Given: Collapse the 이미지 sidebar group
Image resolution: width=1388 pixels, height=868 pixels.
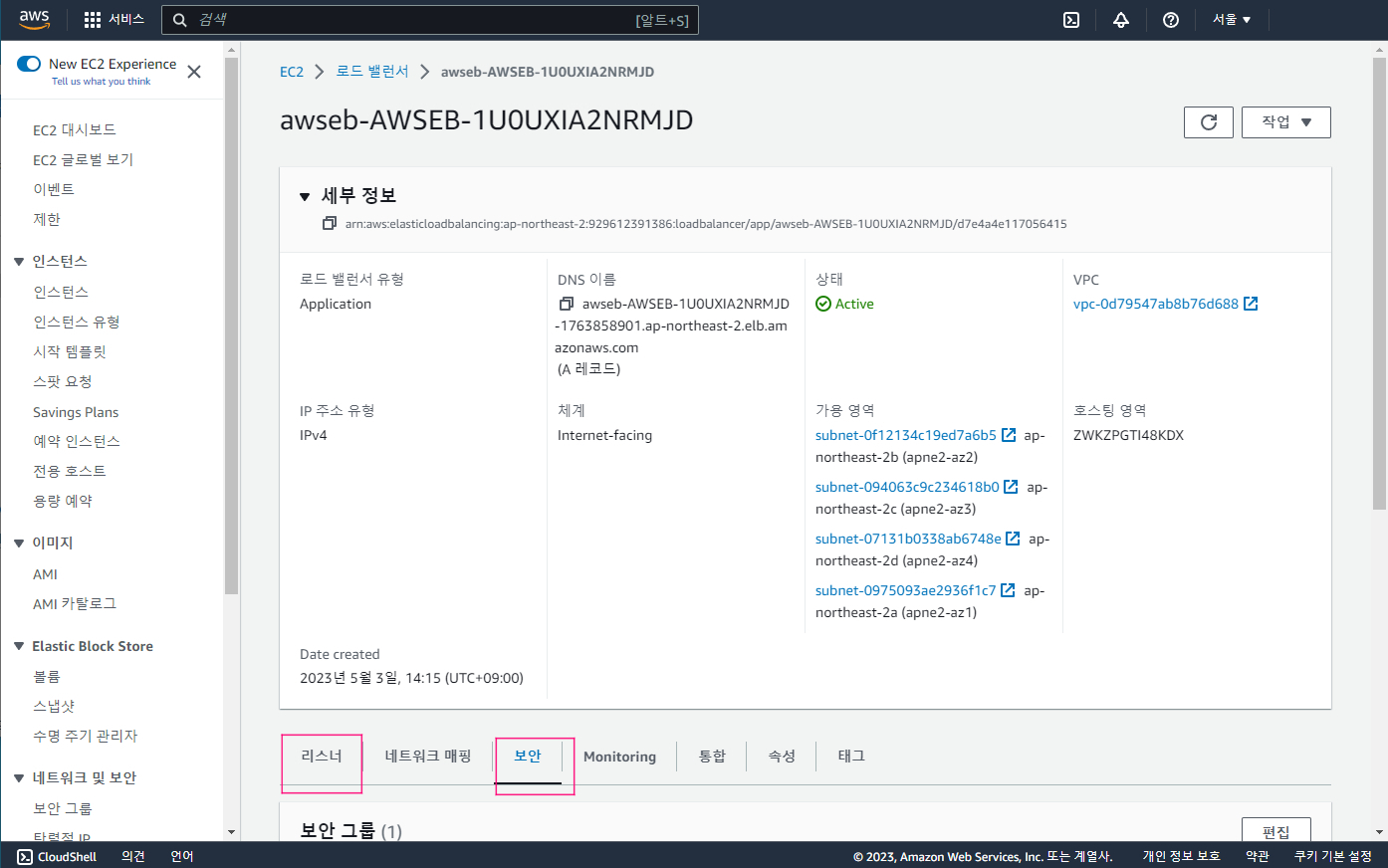Looking at the screenshot, I should click(19, 542).
